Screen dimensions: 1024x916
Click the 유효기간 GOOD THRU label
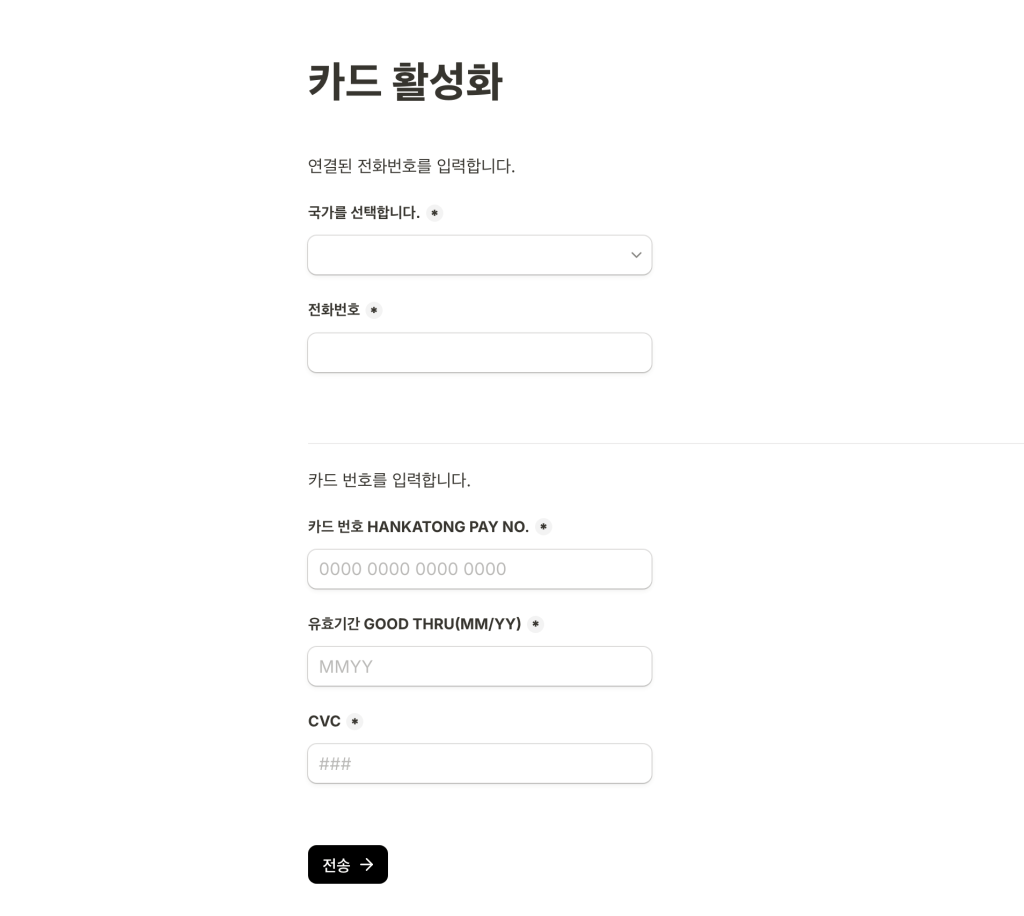414,624
